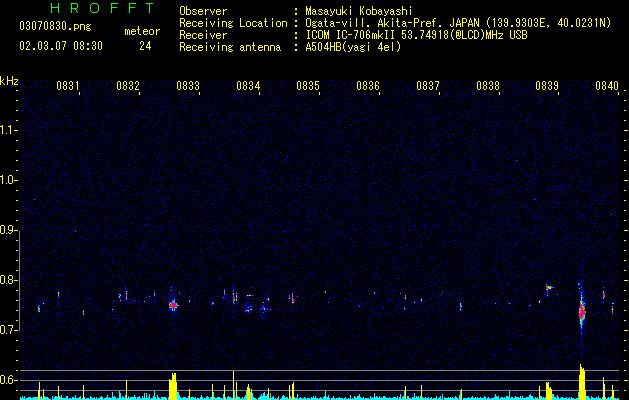This screenshot has width=629, height=400.
Task: Click the 0.9 kHz axis label
Action: (x=8, y=230)
